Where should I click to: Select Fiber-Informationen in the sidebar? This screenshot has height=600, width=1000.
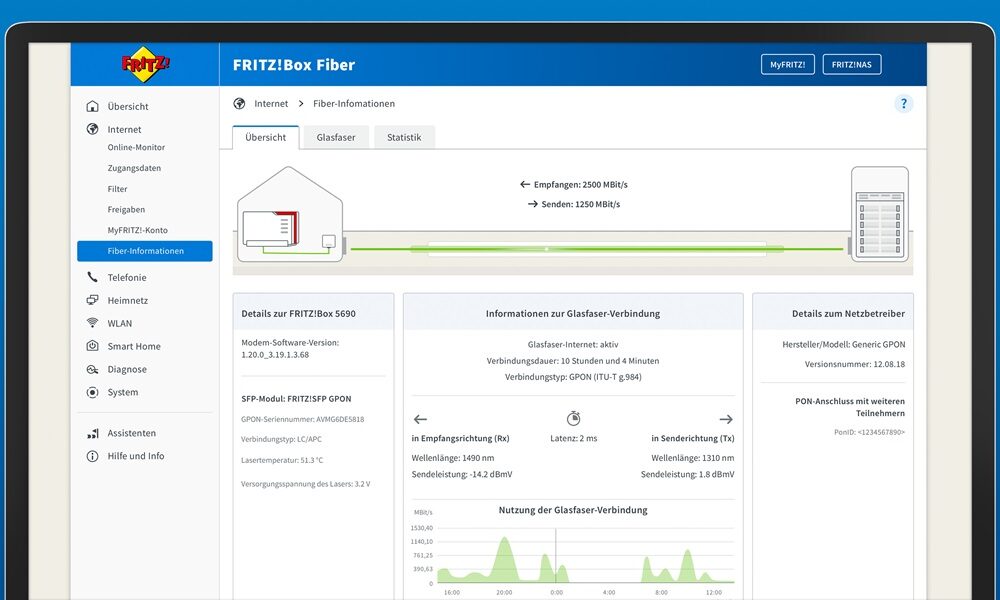click(x=145, y=251)
